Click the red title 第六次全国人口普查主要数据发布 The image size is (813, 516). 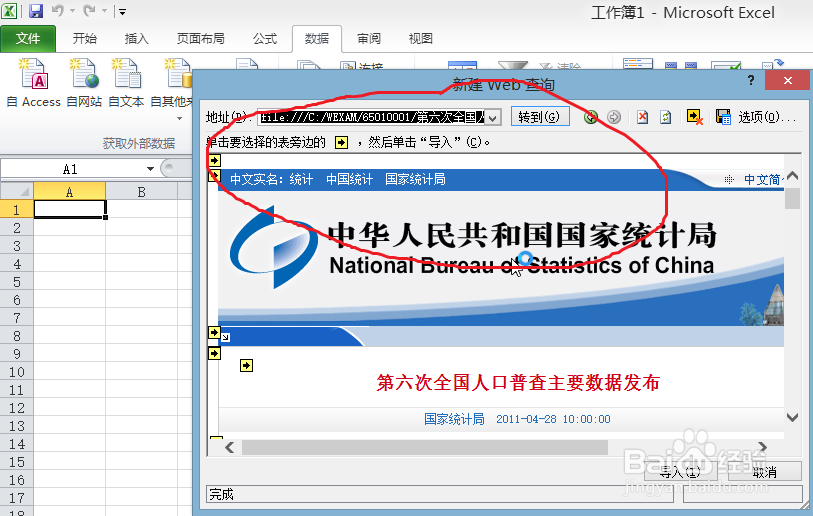518,383
